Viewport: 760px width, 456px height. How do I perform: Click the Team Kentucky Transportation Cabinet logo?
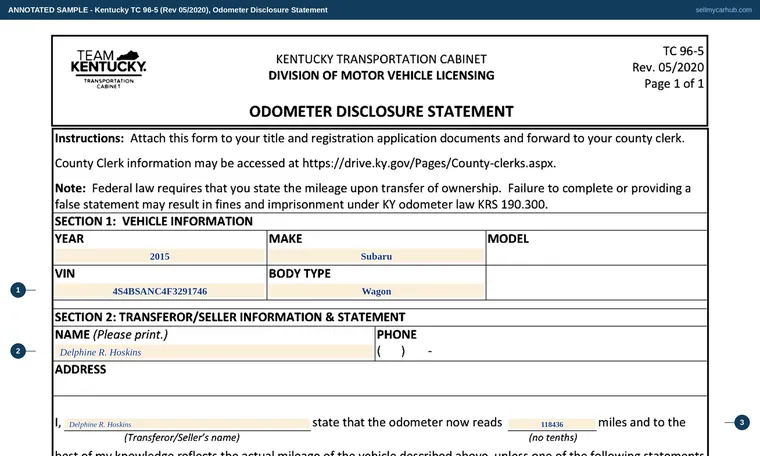109,69
